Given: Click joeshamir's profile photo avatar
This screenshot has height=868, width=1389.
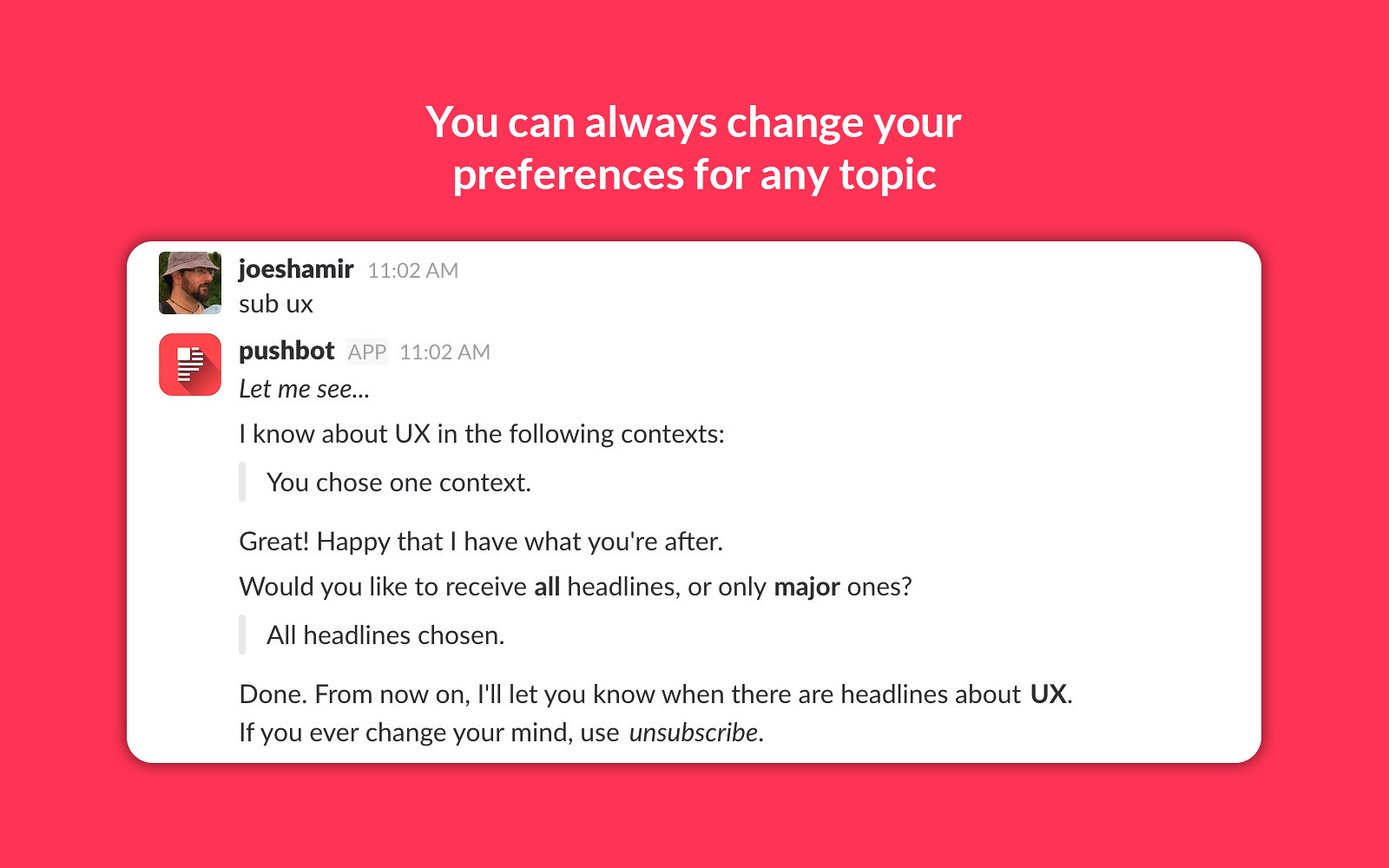Looking at the screenshot, I should pyautogui.click(x=190, y=283).
